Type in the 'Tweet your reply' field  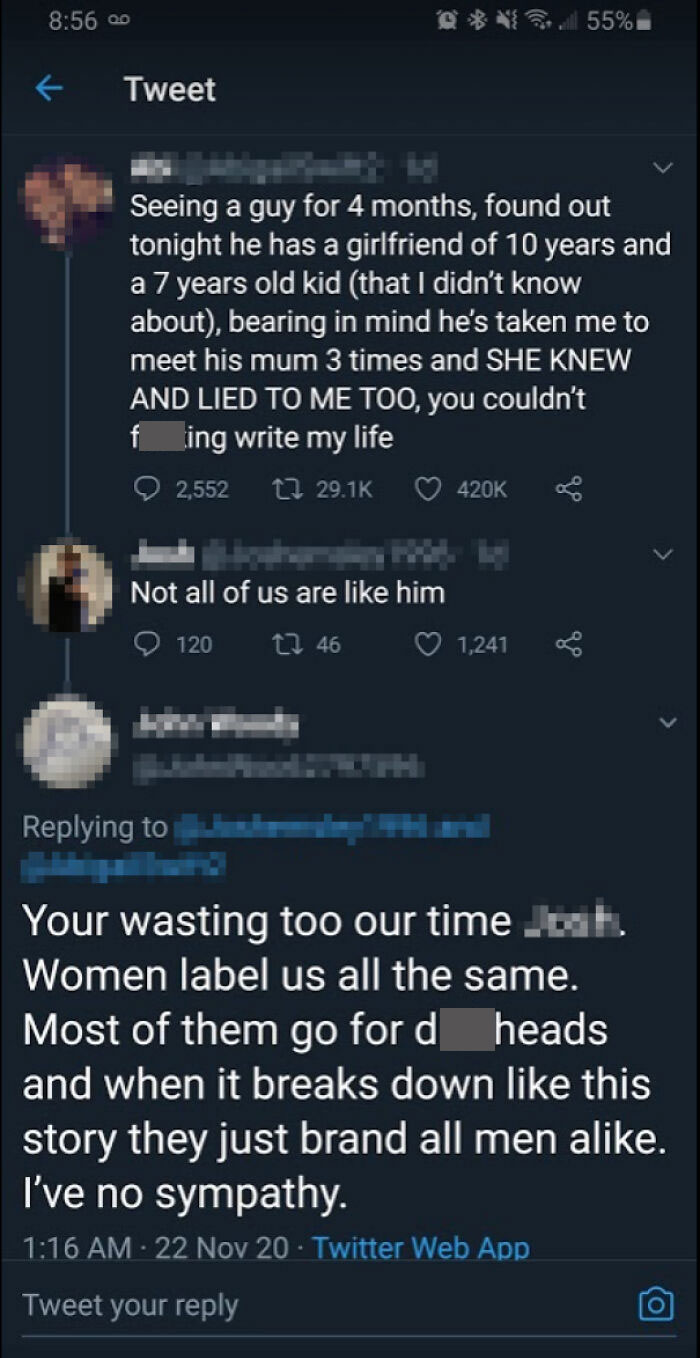click(x=300, y=1305)
